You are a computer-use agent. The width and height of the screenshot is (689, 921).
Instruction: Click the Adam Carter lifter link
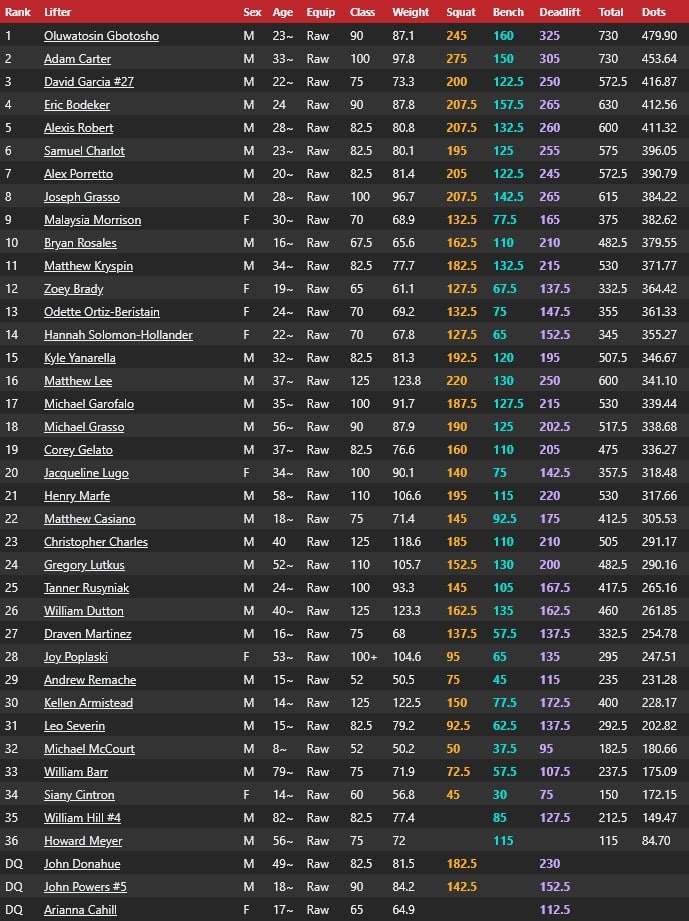(77, 59)
